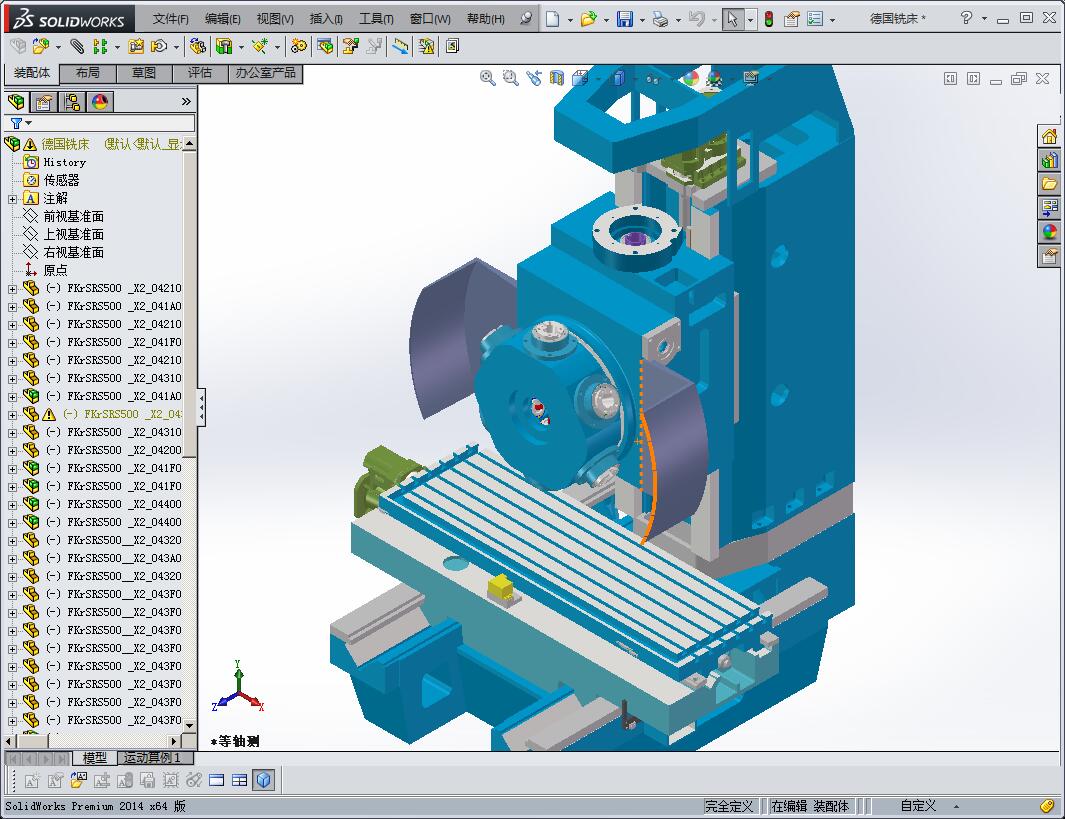Open the Help question mark dropdown arrow
Viewport: 1065px width, 819px height.
click(985, 19)
